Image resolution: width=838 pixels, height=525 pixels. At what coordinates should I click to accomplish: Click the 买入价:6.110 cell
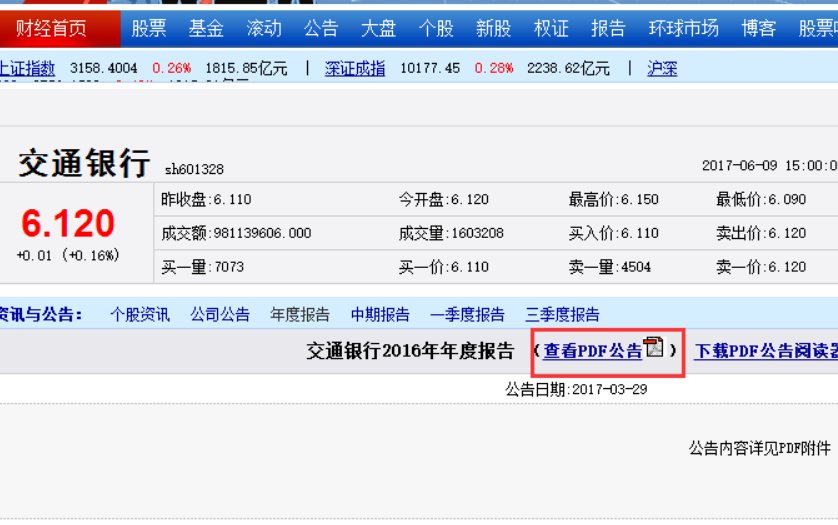(x=613, y=233)
